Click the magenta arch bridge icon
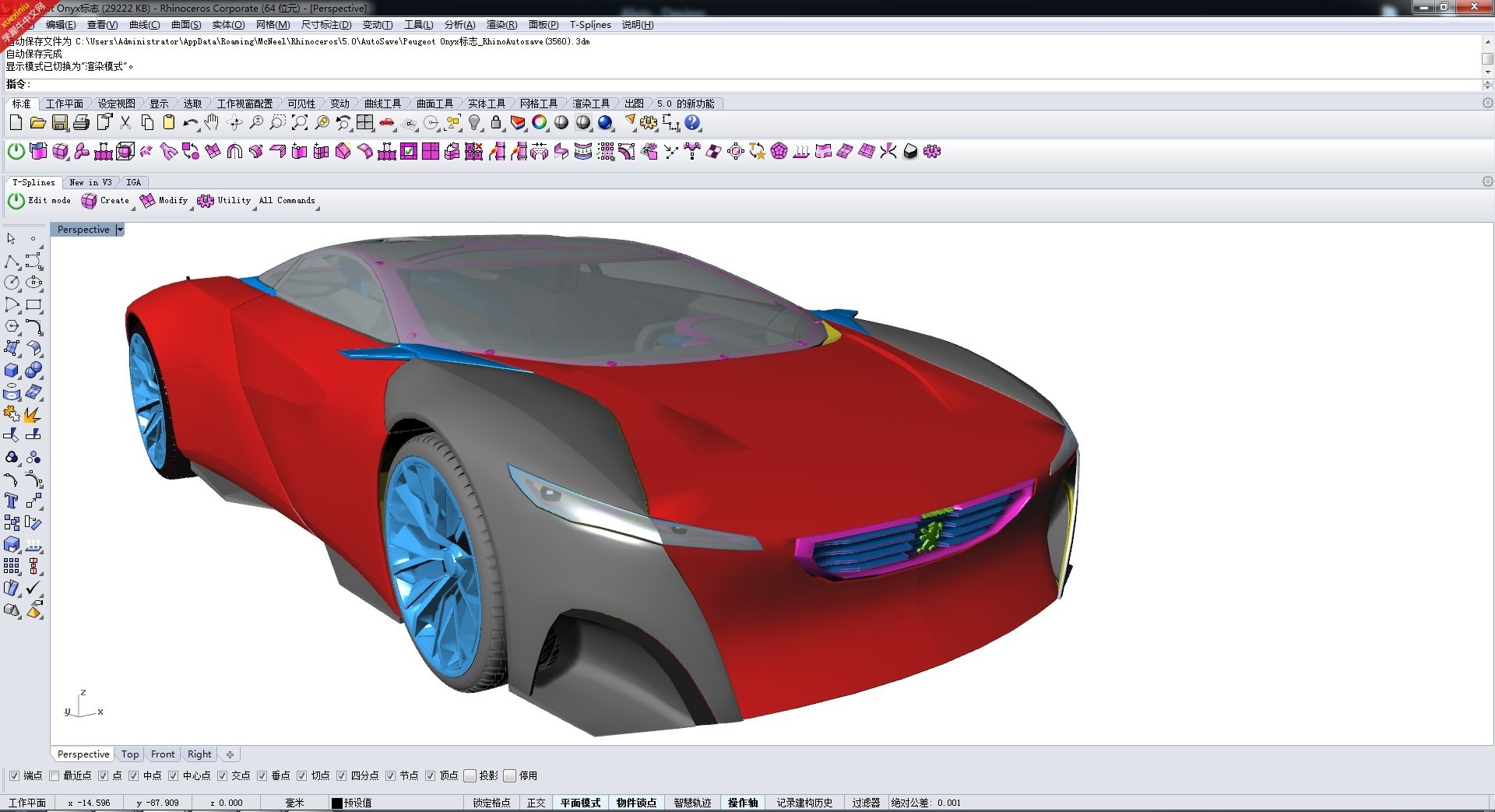The image size is (1495, 812). click(x=234, y=151)
